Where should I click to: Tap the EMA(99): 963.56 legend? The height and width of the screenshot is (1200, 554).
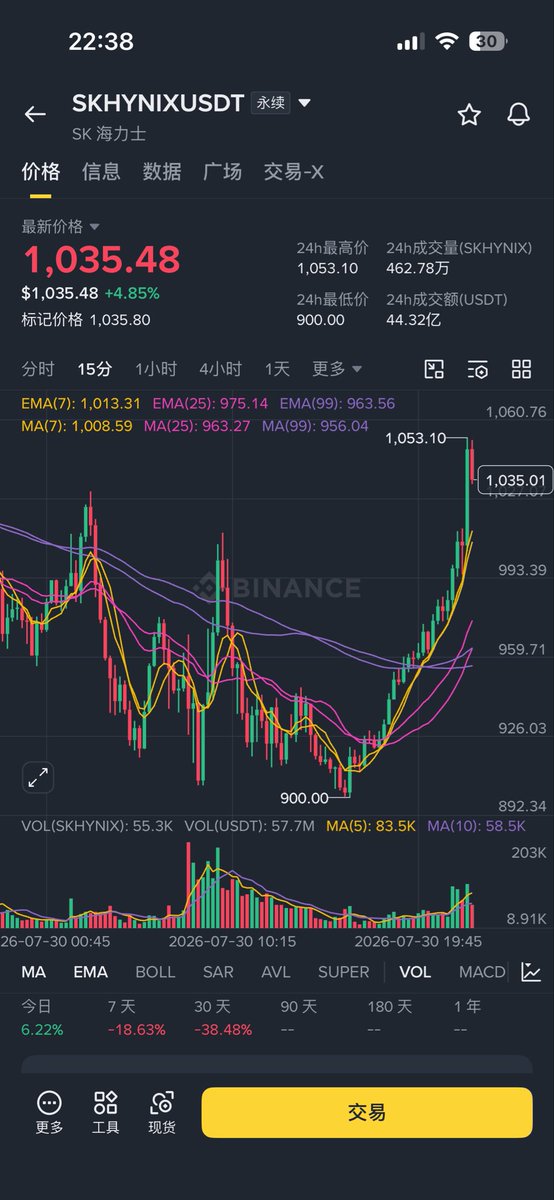(337, 404)
